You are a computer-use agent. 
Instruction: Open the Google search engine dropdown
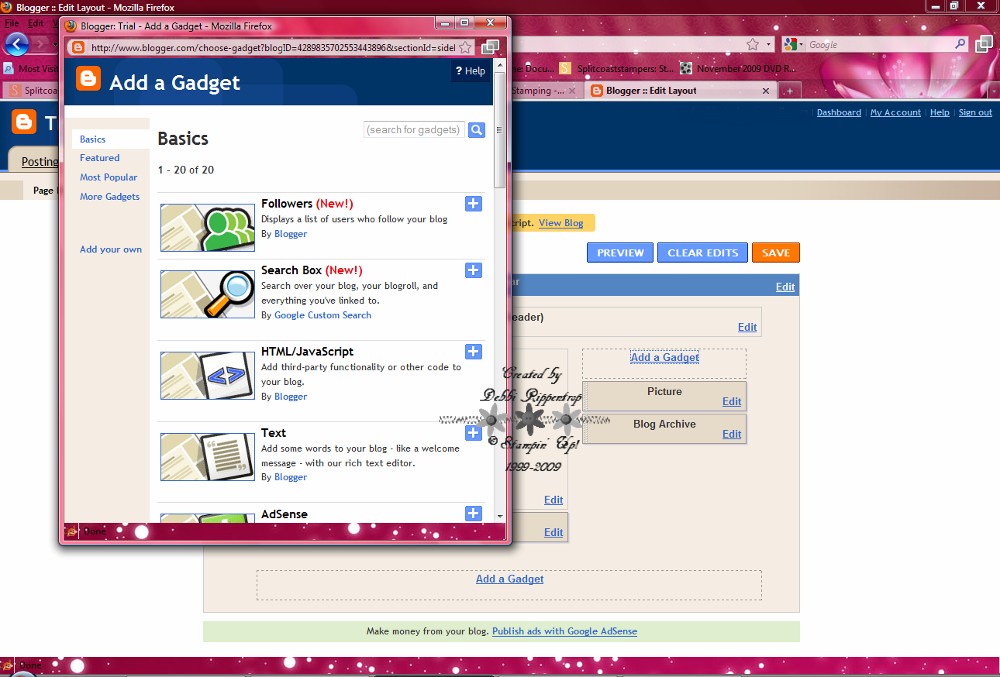794,44
